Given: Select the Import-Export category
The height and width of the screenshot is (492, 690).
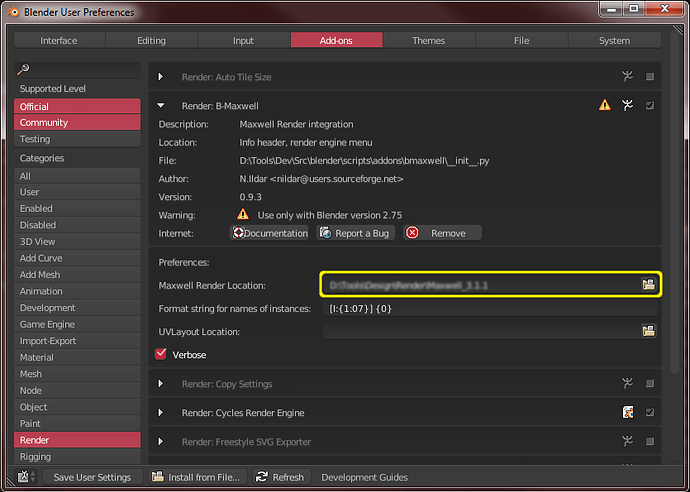Looking at the screenshot, I should pos(77,341).
